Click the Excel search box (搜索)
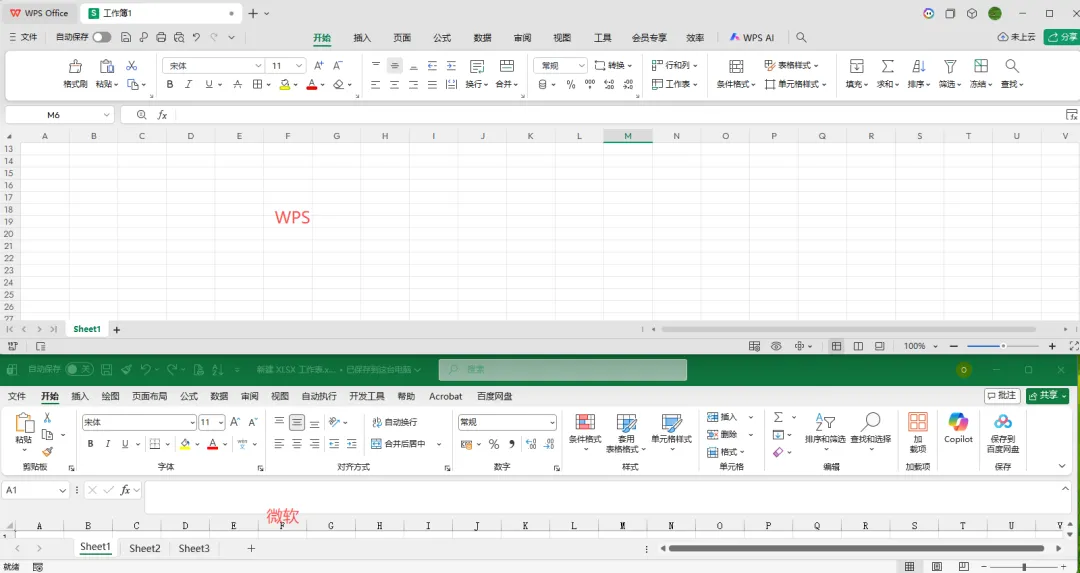Viewport: 1080px width, 573px height. pyautogui.click(x=563, y=370)
